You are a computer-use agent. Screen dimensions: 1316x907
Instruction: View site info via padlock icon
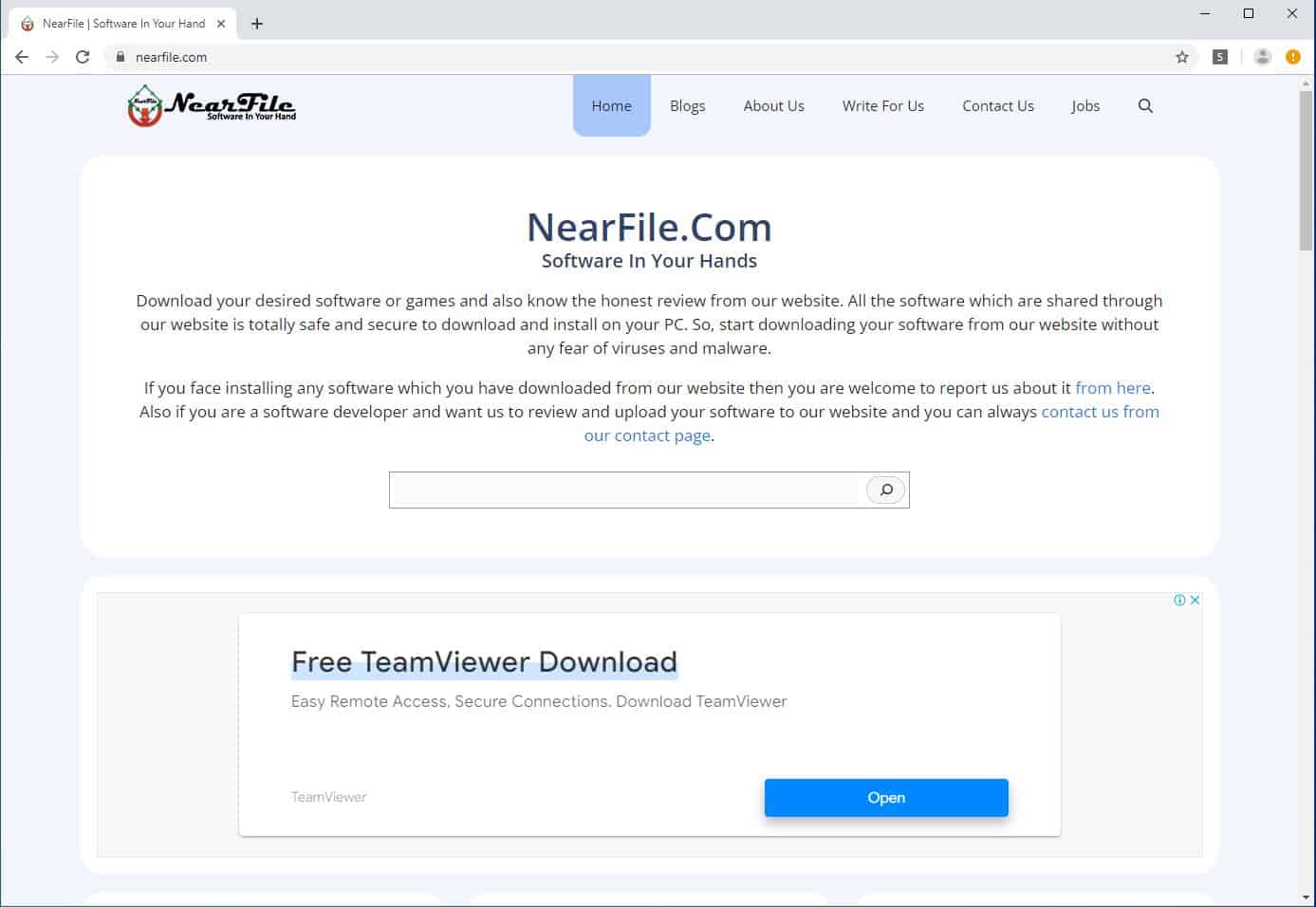click(x=120, y=57)
